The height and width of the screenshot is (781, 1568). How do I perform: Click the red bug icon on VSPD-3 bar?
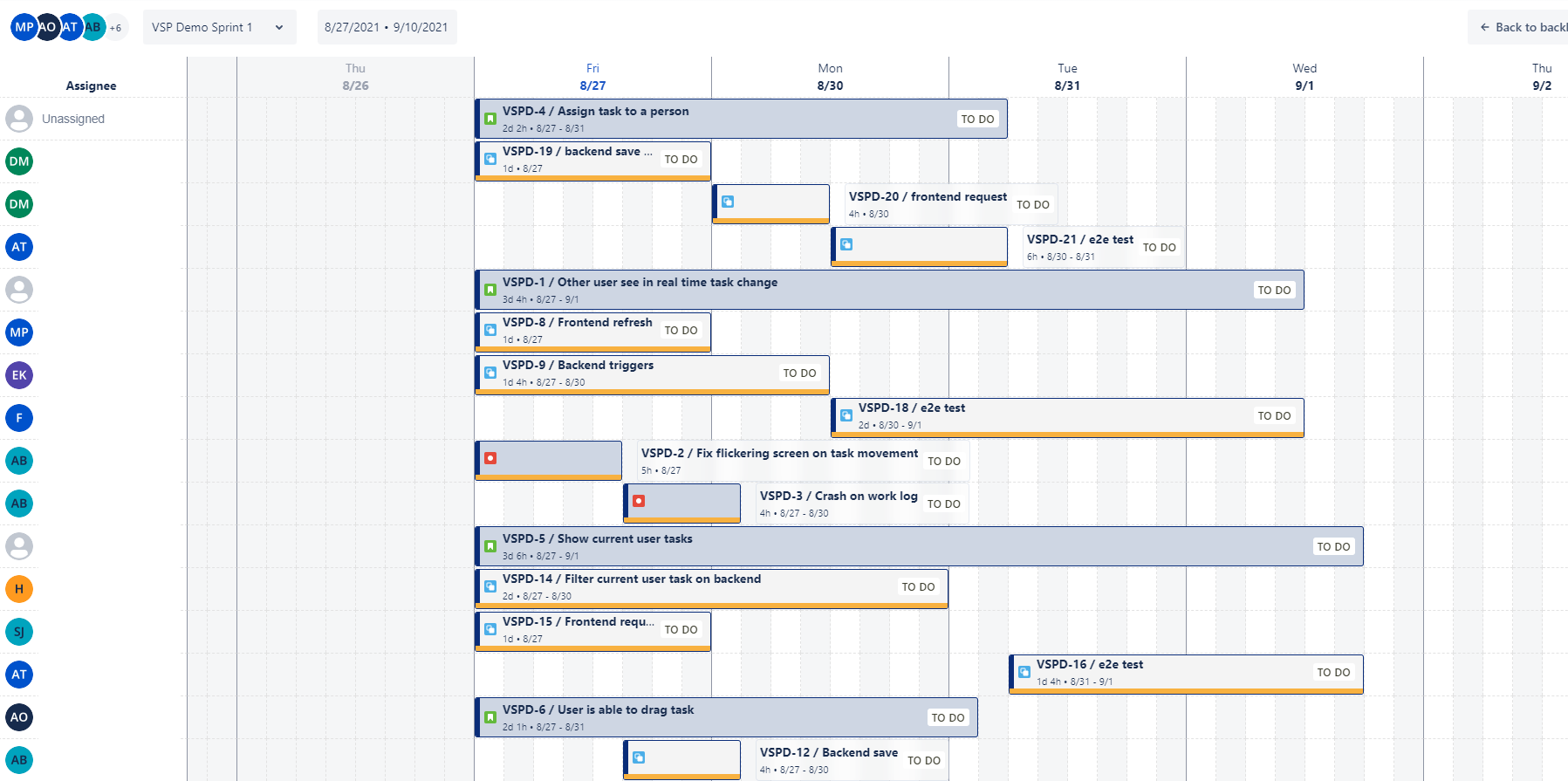(639, 501)
